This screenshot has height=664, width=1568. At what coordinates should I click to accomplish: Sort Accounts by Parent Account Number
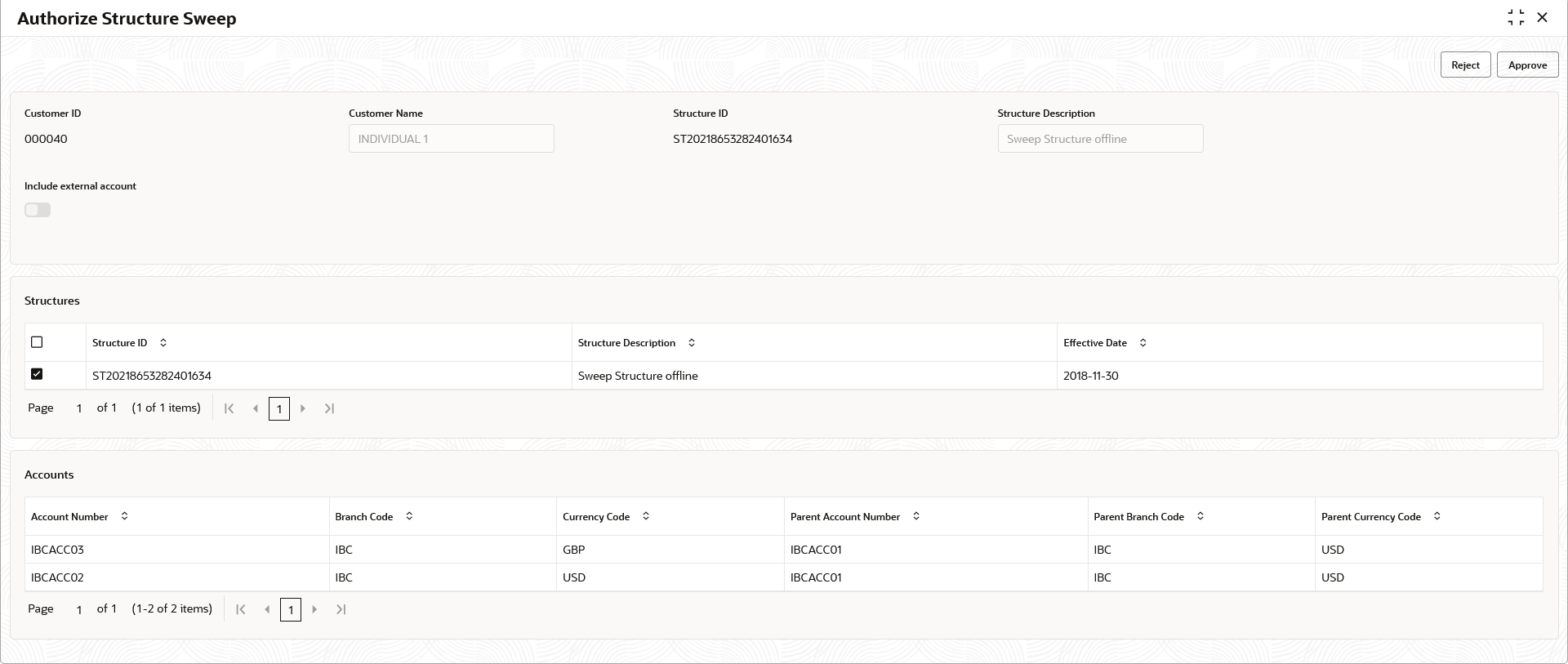[x=916, y=516]
